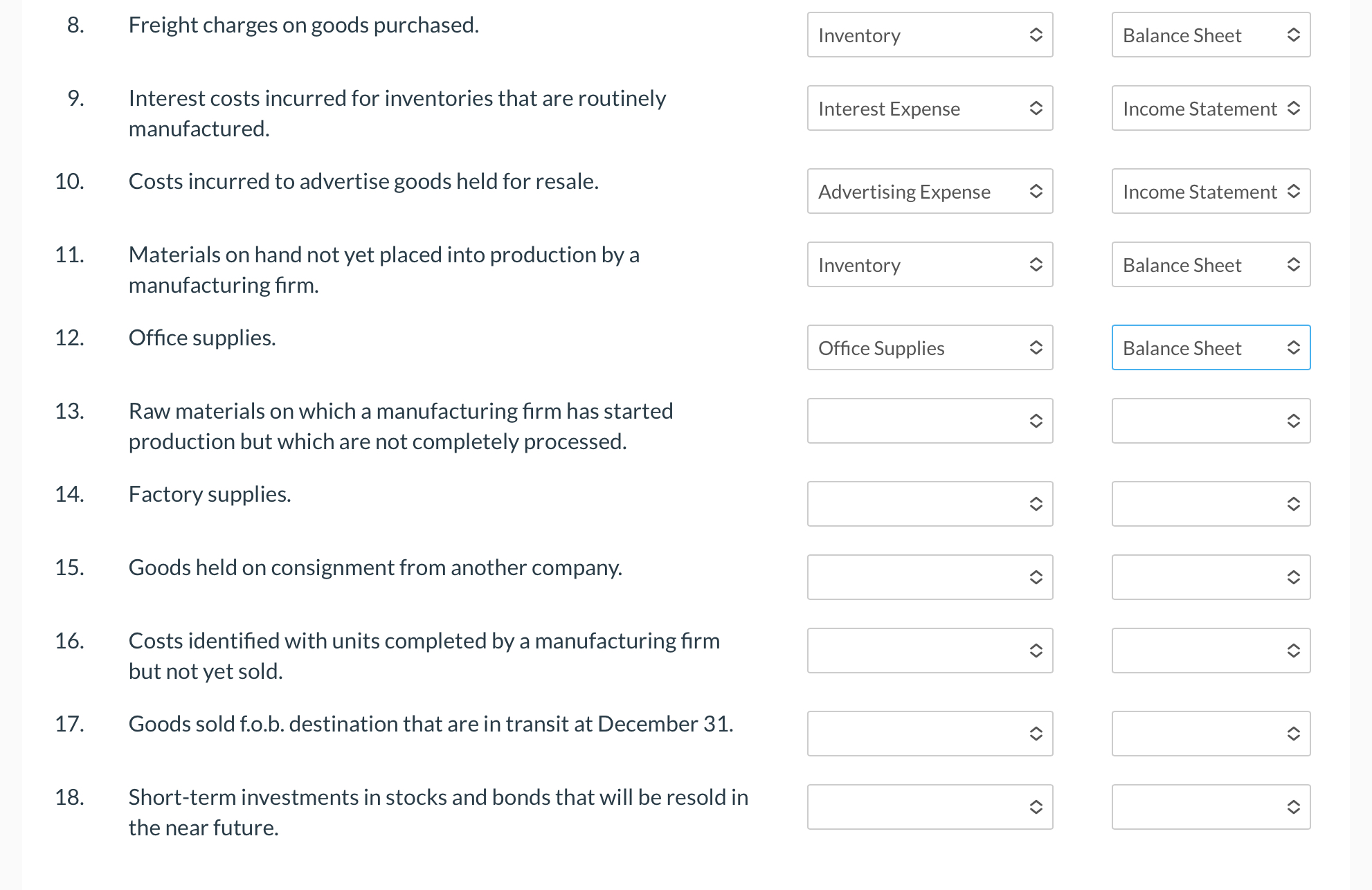Select account for Factory supplies

coord(930,504)
